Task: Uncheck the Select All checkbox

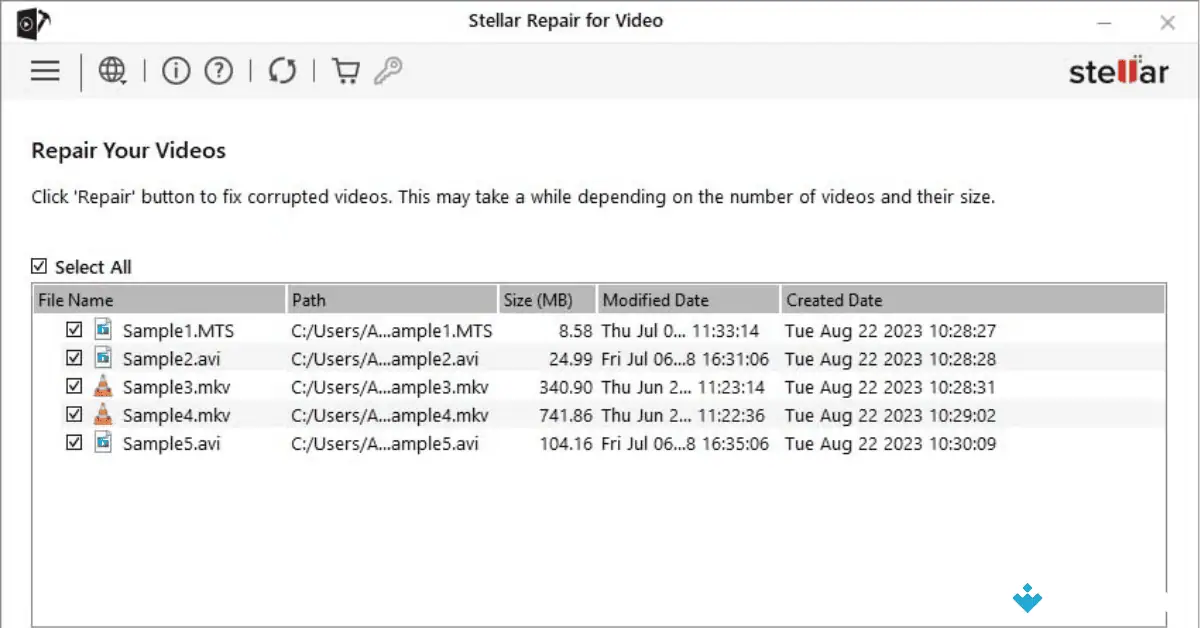Action: 39,265
